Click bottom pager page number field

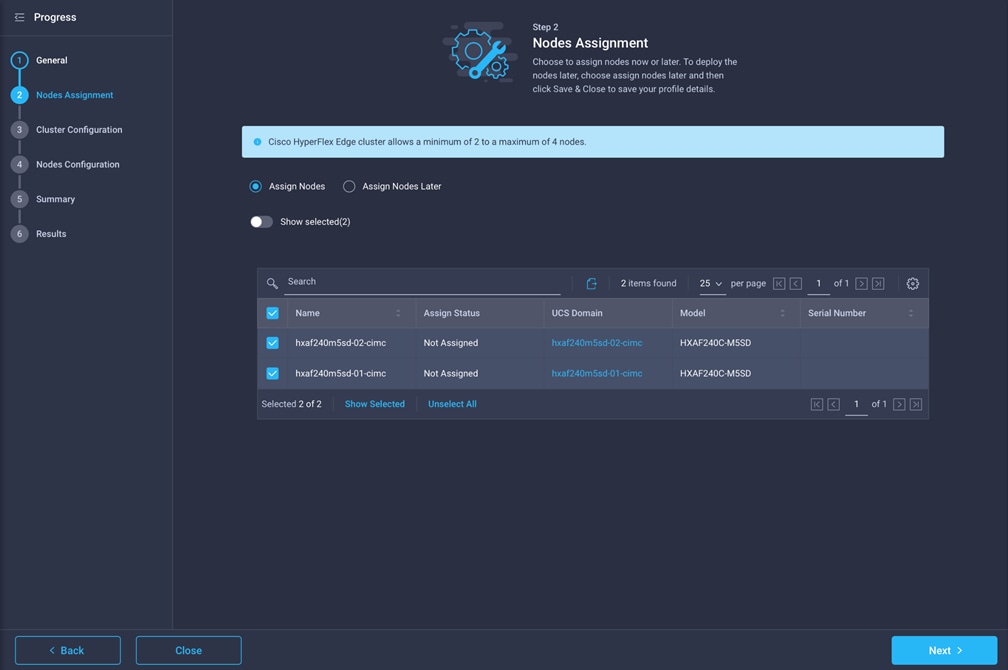[x=856, y=404]
